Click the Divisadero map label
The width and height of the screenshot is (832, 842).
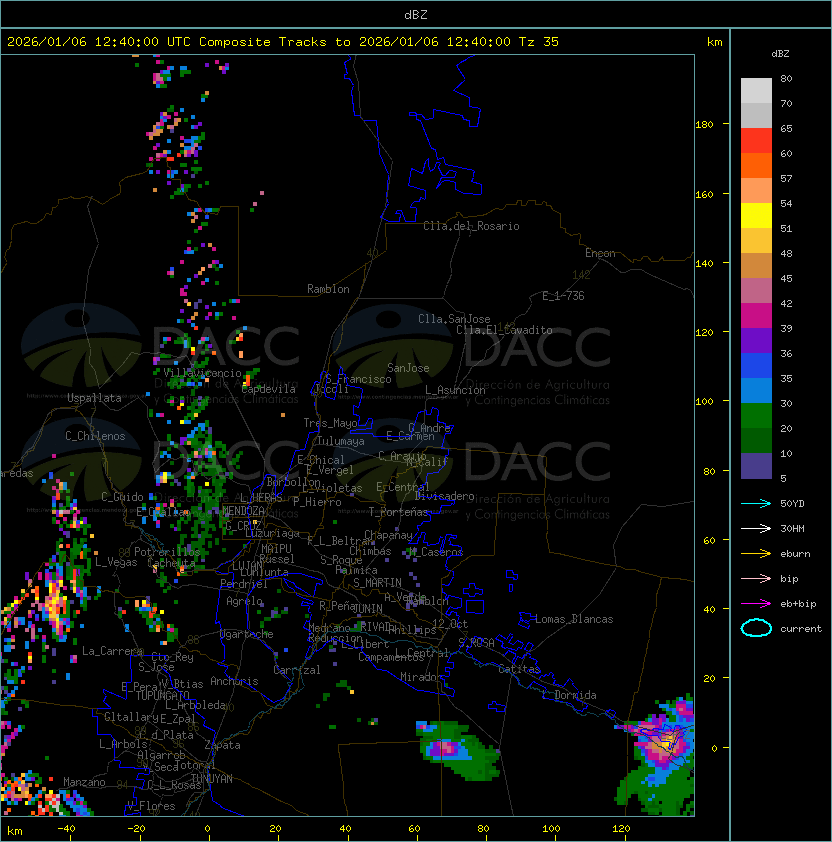[x=444, y=496]
